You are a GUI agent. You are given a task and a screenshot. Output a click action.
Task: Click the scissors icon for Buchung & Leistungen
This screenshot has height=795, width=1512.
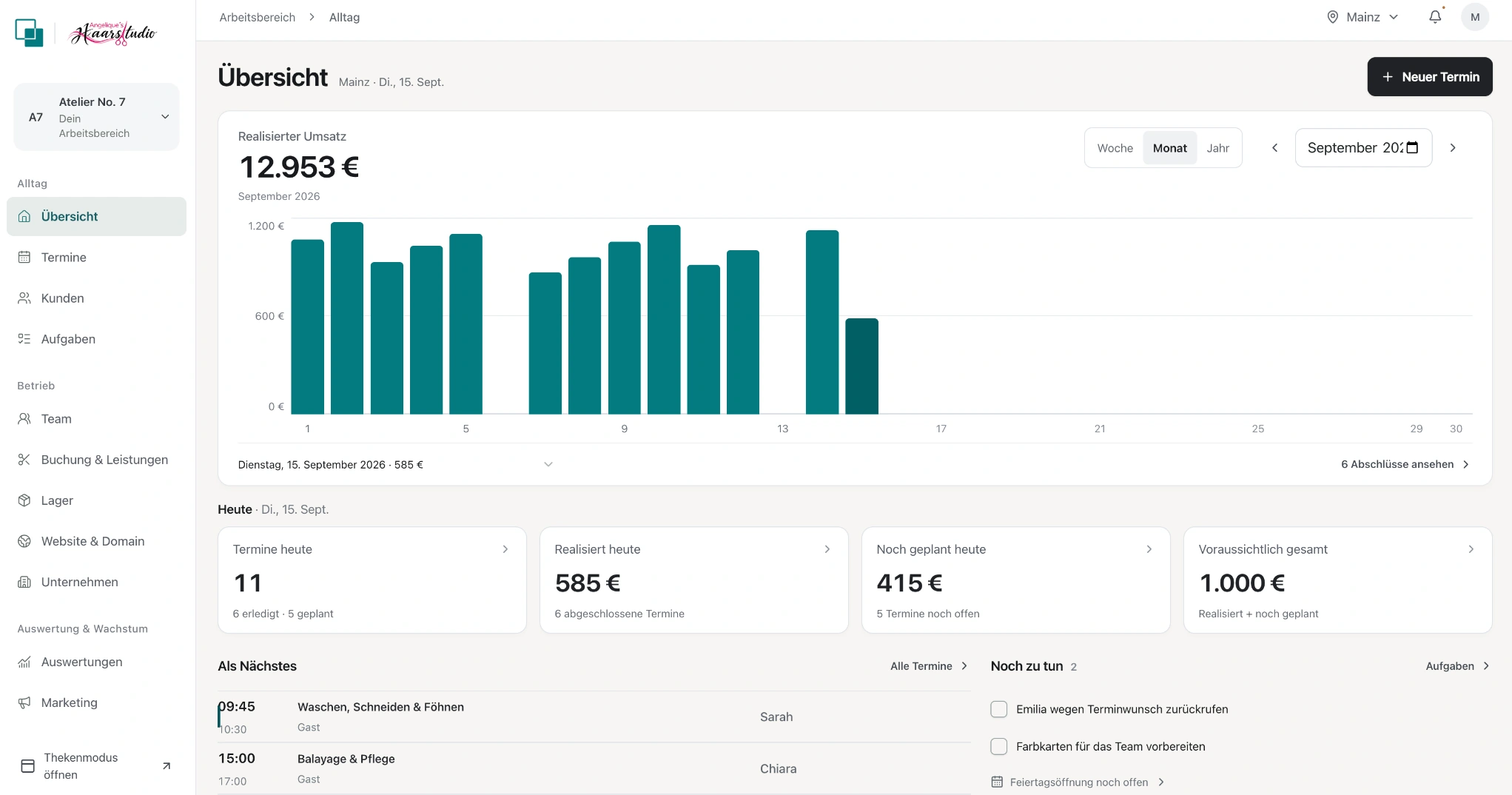coord(24,459)
